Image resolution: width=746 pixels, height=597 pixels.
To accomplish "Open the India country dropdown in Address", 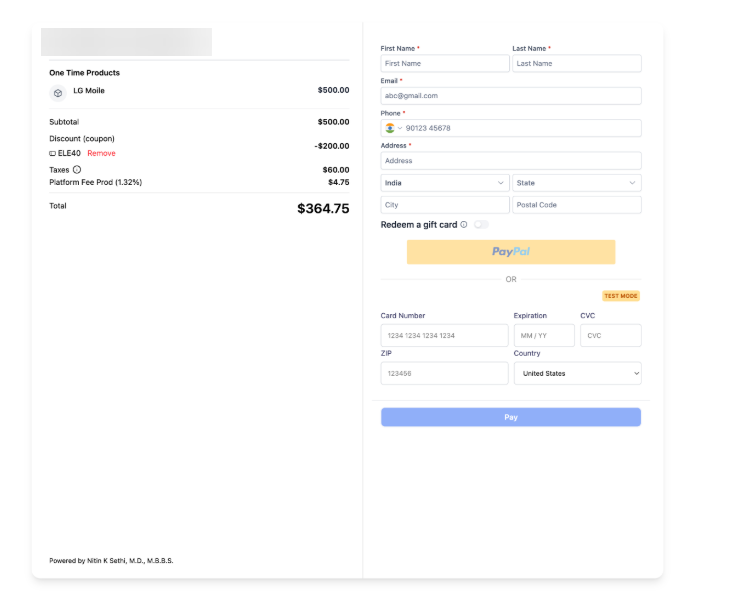I will click(x=445, y=183).
